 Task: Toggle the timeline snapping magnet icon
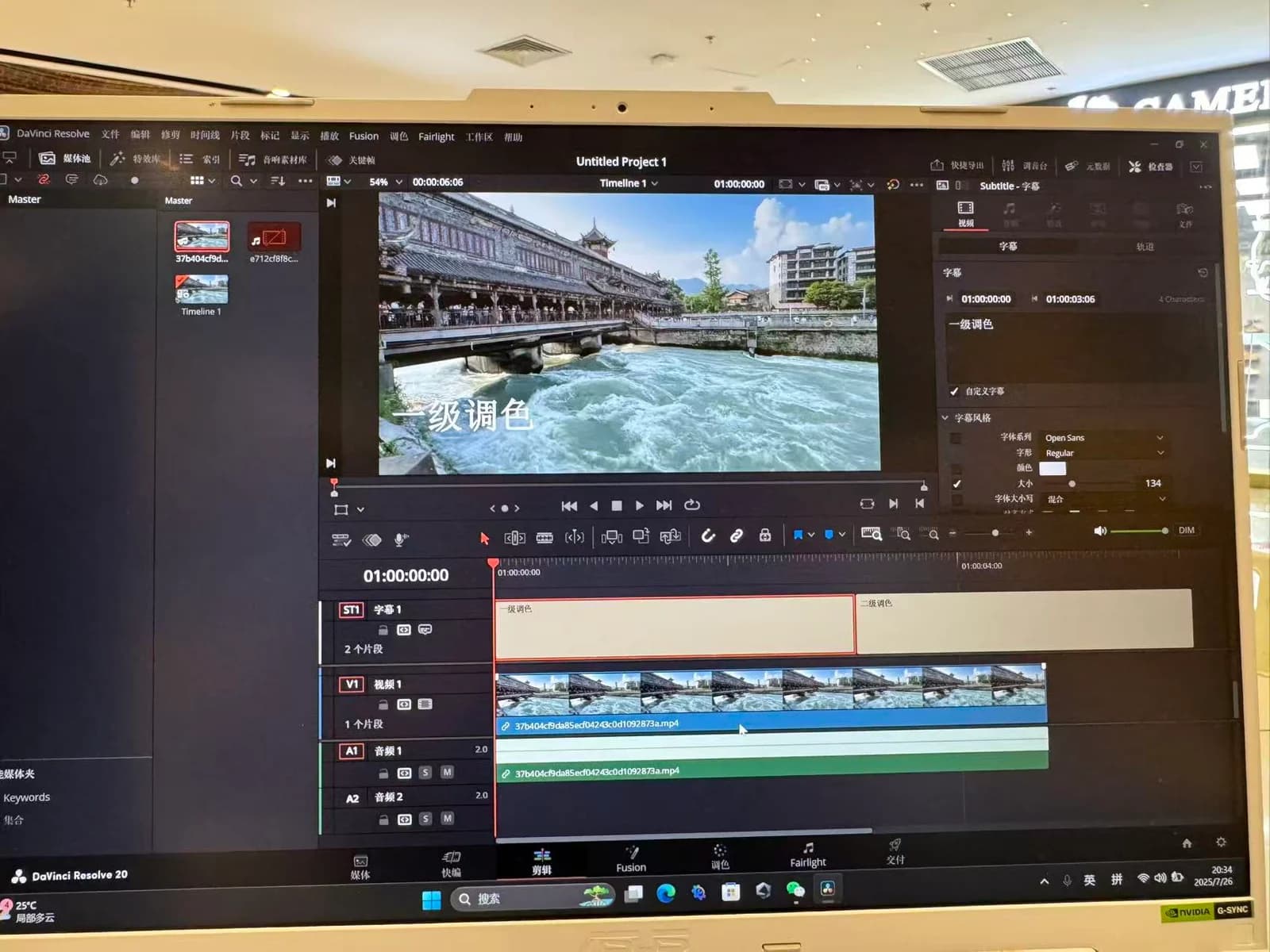pos(708,536)
